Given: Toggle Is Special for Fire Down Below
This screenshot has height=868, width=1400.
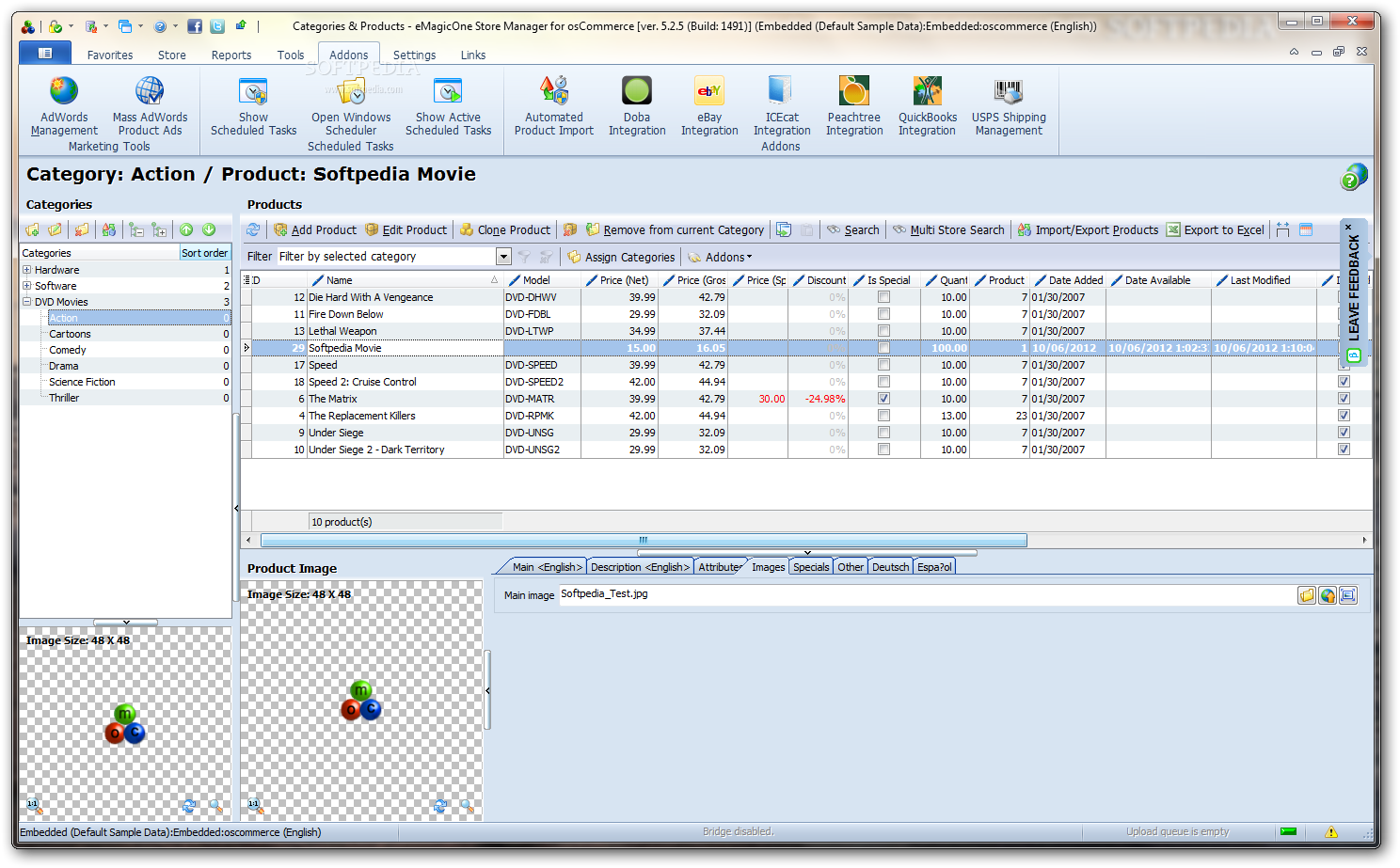Looking at the screenshot, I should pyautogui.click(x=883, y=314).
